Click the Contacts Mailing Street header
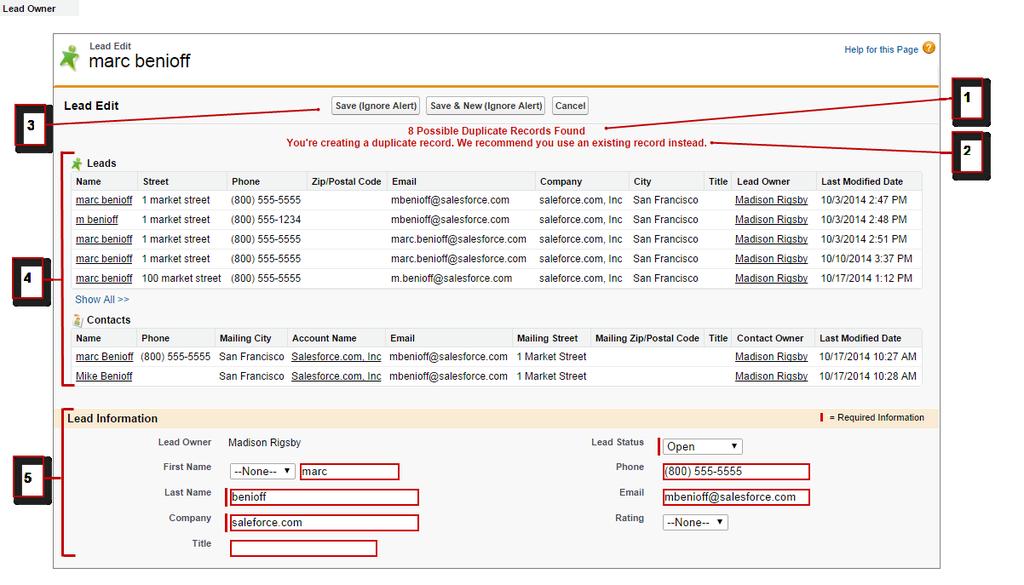This screenshot has width=1024, height=585. [547, 338]
